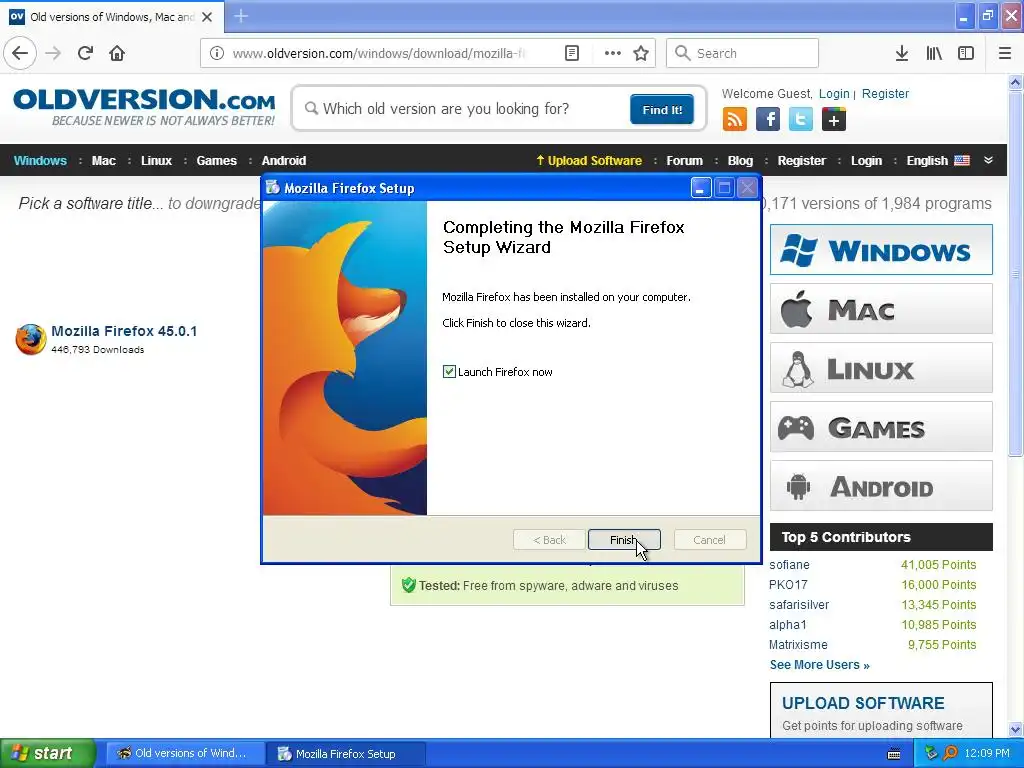Screen dimensions: 1024x768
Task: Open contributor safarisilver profile
Action: point(799,605)
